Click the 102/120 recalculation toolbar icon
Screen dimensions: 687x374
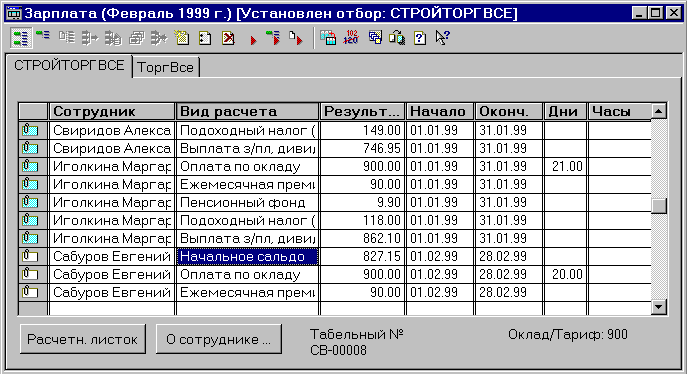(351, 38)
